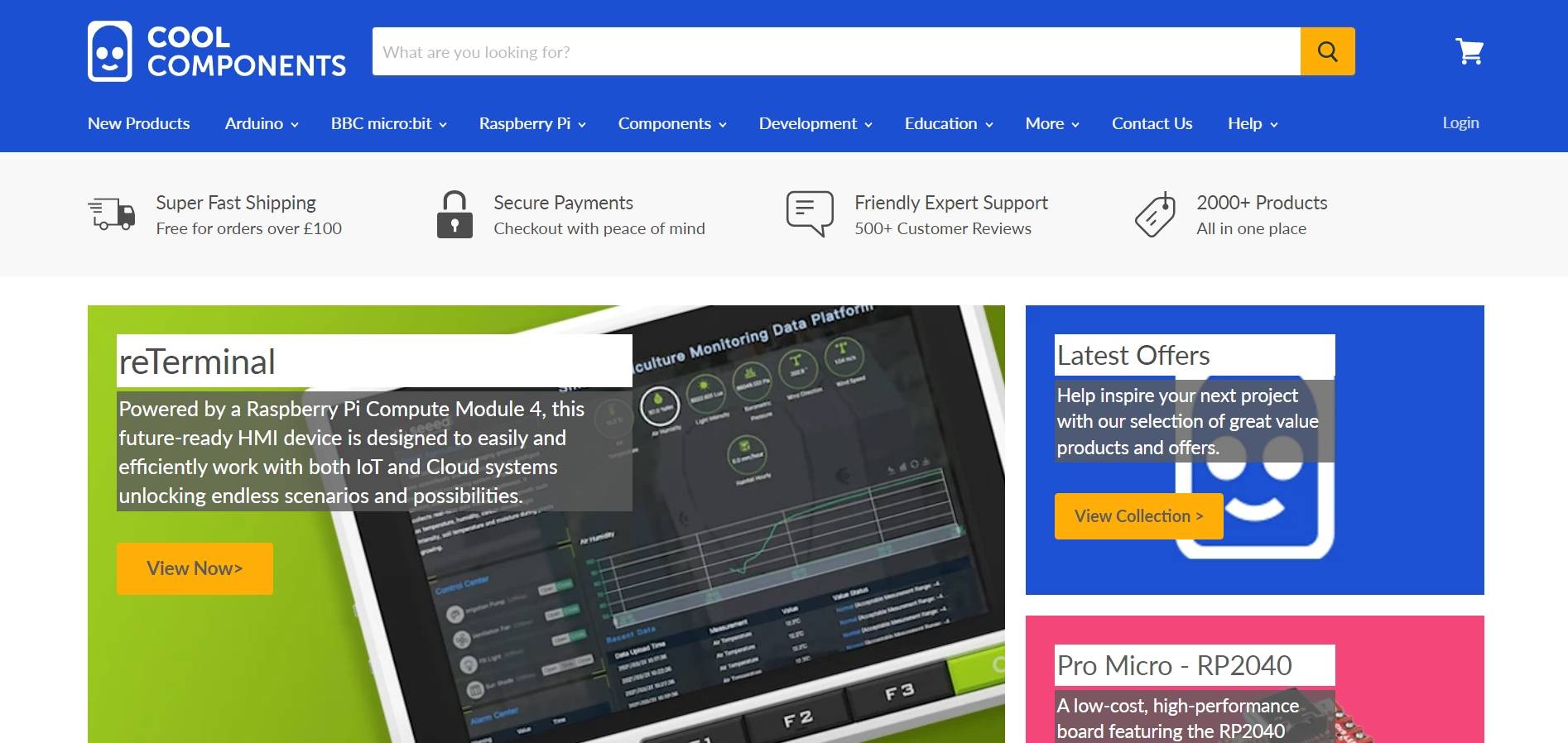Expand the Development dropdown menu
The height and width of the screenshot is (743, 1568).
tap(815, 123)
